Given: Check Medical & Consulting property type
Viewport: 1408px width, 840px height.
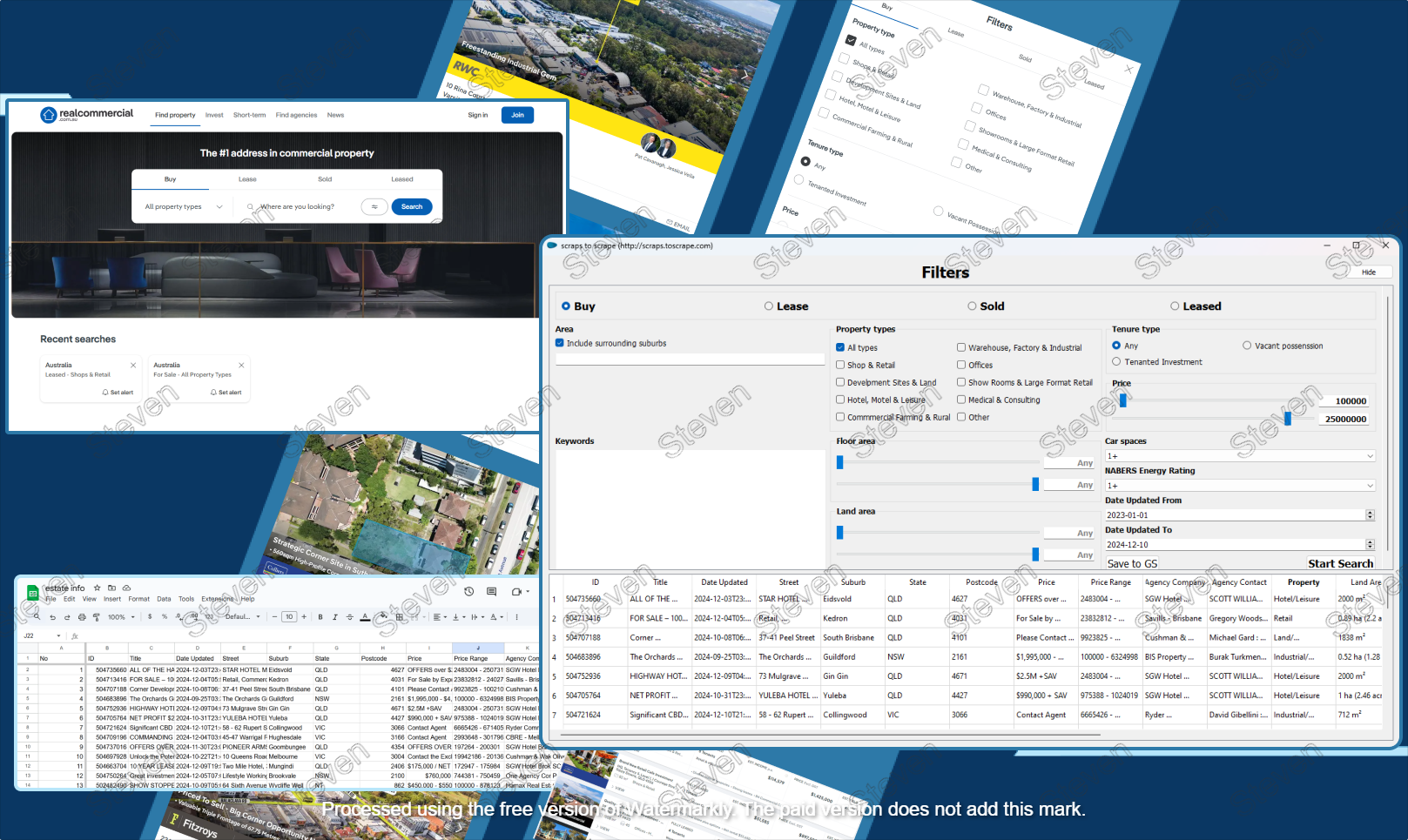Looking at the screenshot, I should pos(961,400).
